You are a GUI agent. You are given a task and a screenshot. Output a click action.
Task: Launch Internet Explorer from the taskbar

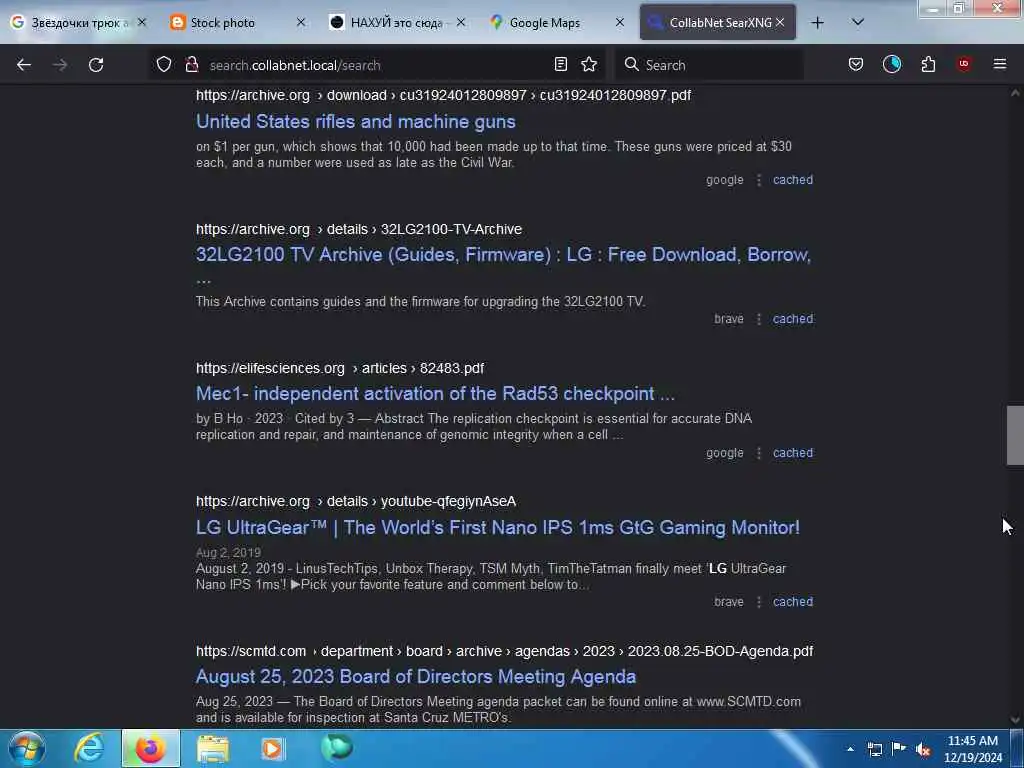89,748
